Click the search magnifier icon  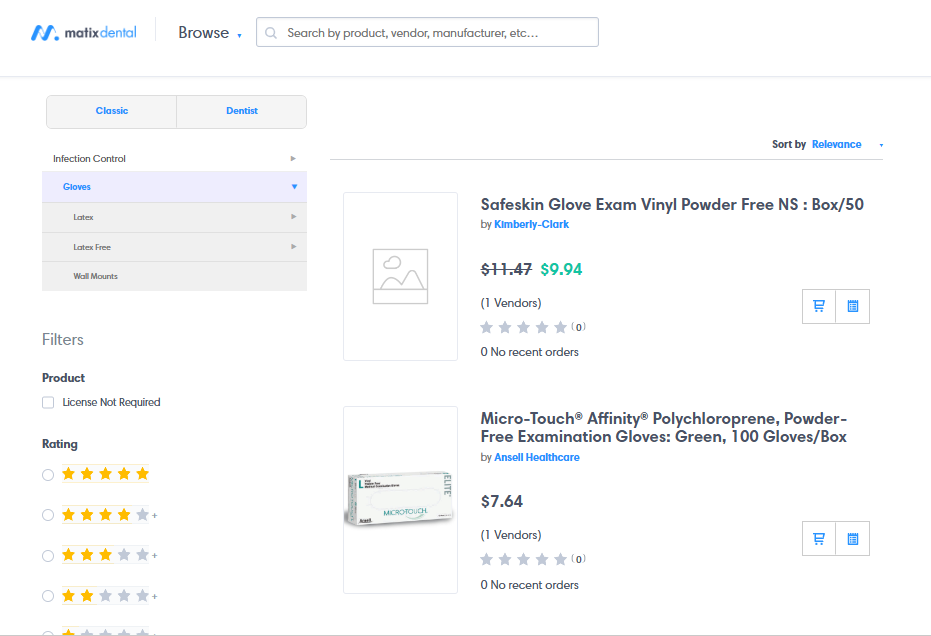[271, 33]
